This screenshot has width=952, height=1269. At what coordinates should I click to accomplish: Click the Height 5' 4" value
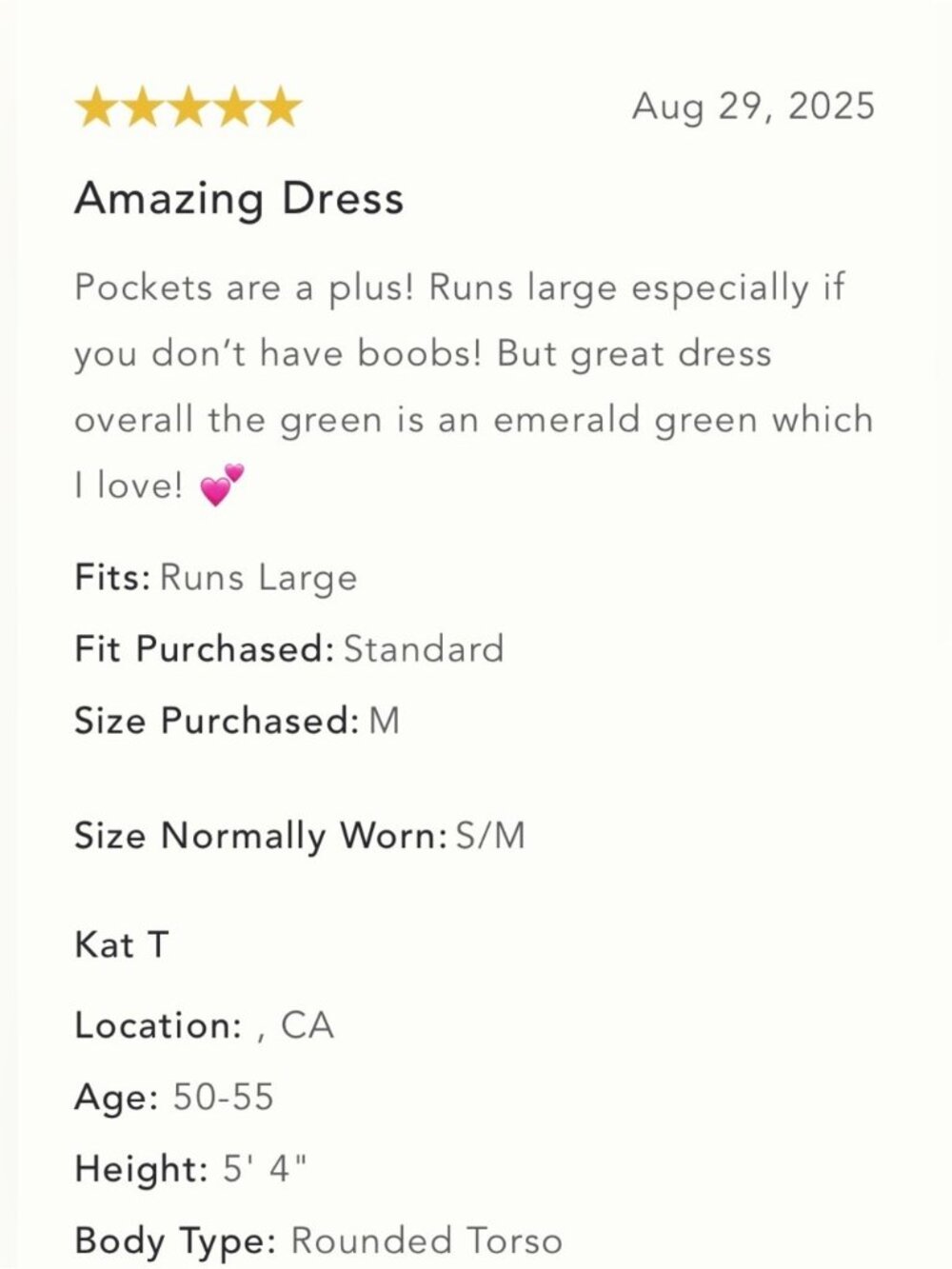tap(266, 1168)
